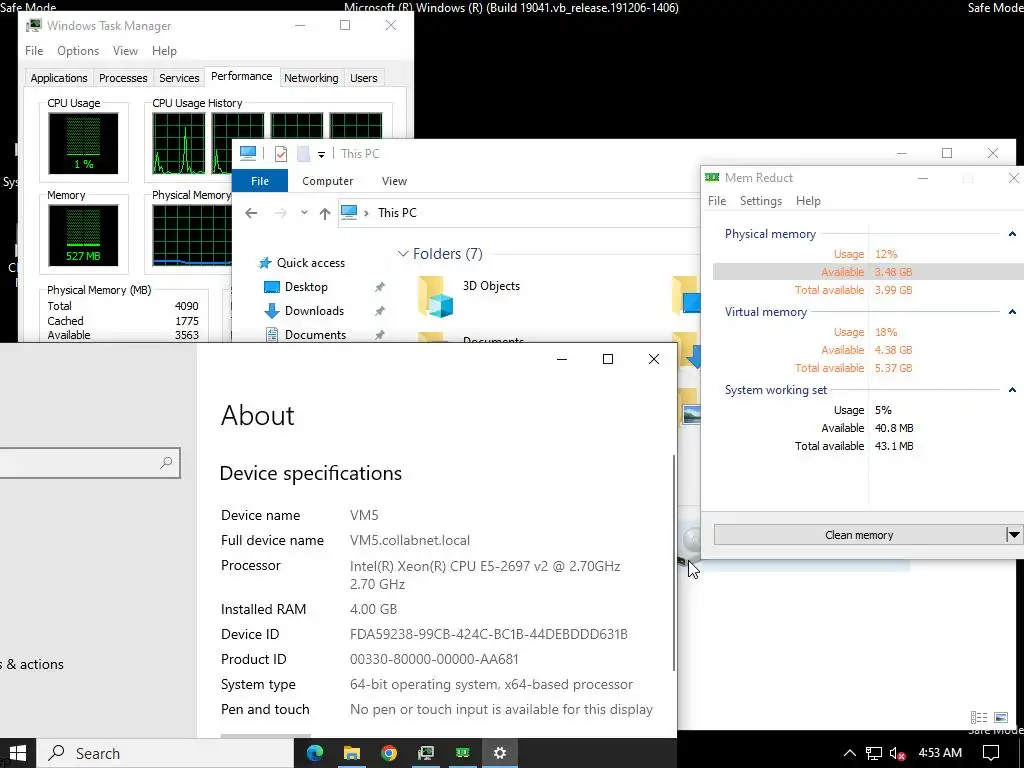Collapse the System working set section
Image resolution: width=1024 pixels, height=768 pixels.
point(1012,390)
